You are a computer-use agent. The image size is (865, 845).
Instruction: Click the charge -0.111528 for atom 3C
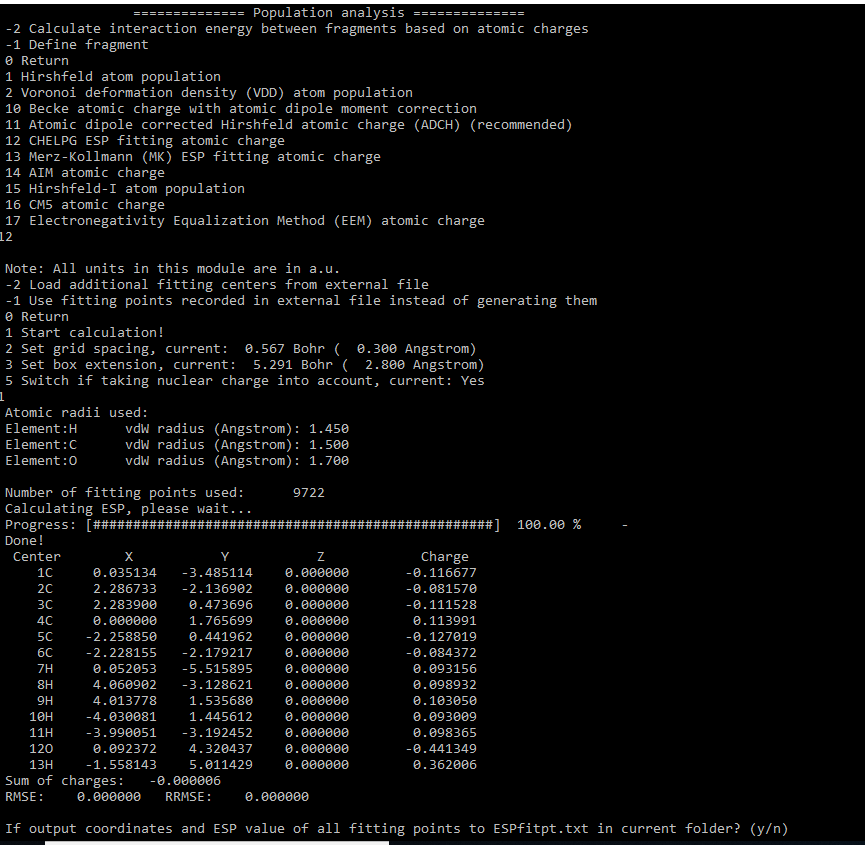(x=441, y=605)
